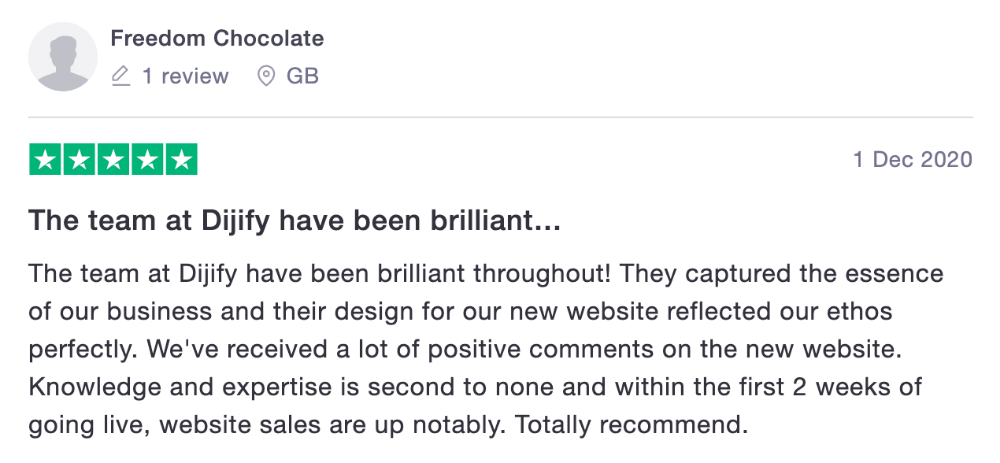Click the second green rating star
1000x463 pixels.
(79, 159)
